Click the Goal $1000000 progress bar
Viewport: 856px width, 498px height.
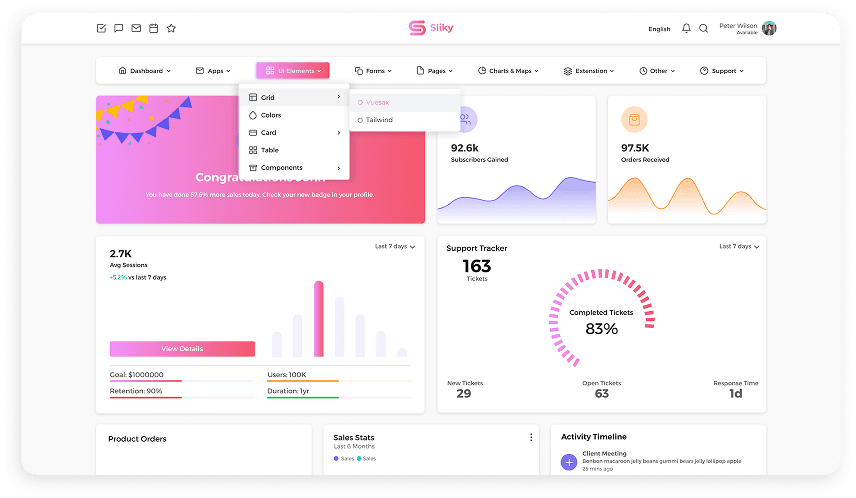coord(181,380)
